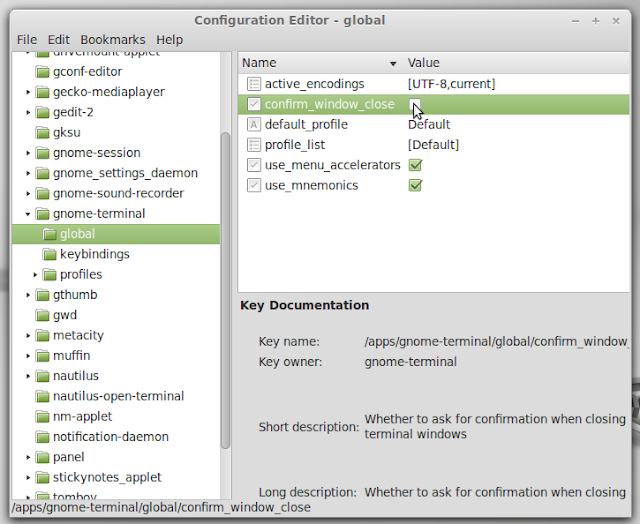Click the boolean-type icon beside confirm_window_close

coord(253,104)
